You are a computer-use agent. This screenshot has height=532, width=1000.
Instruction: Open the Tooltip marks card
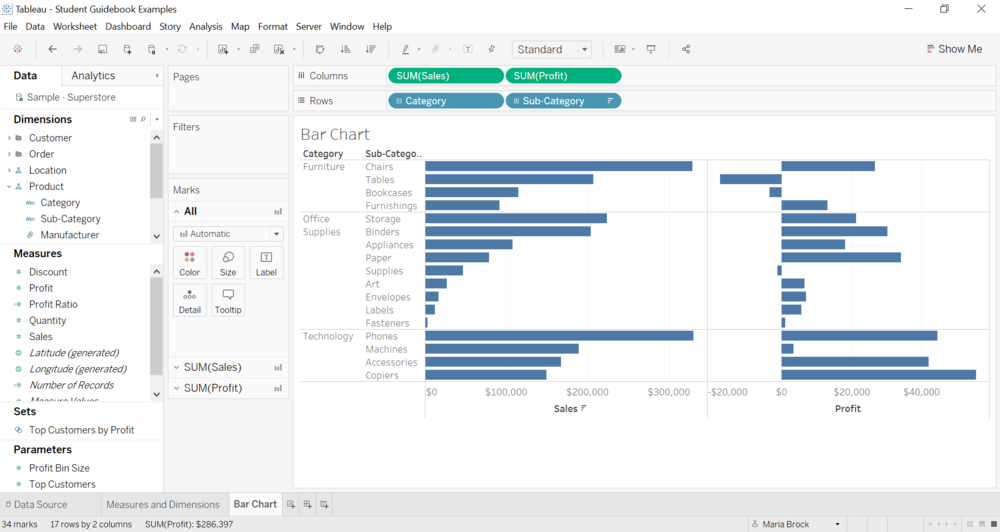(x=228, y=300)
